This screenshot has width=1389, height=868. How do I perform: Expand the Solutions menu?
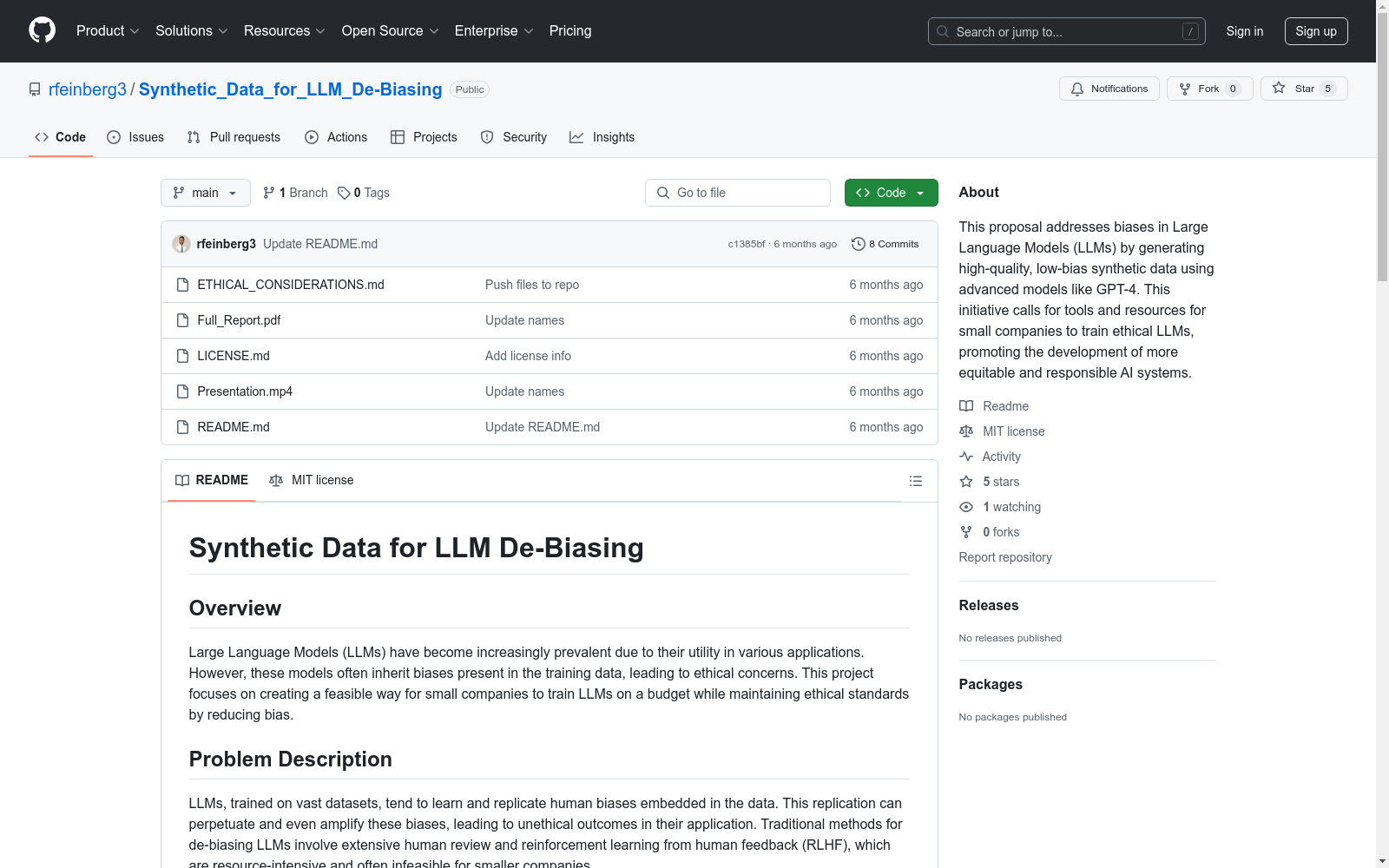tap(192, 30)
